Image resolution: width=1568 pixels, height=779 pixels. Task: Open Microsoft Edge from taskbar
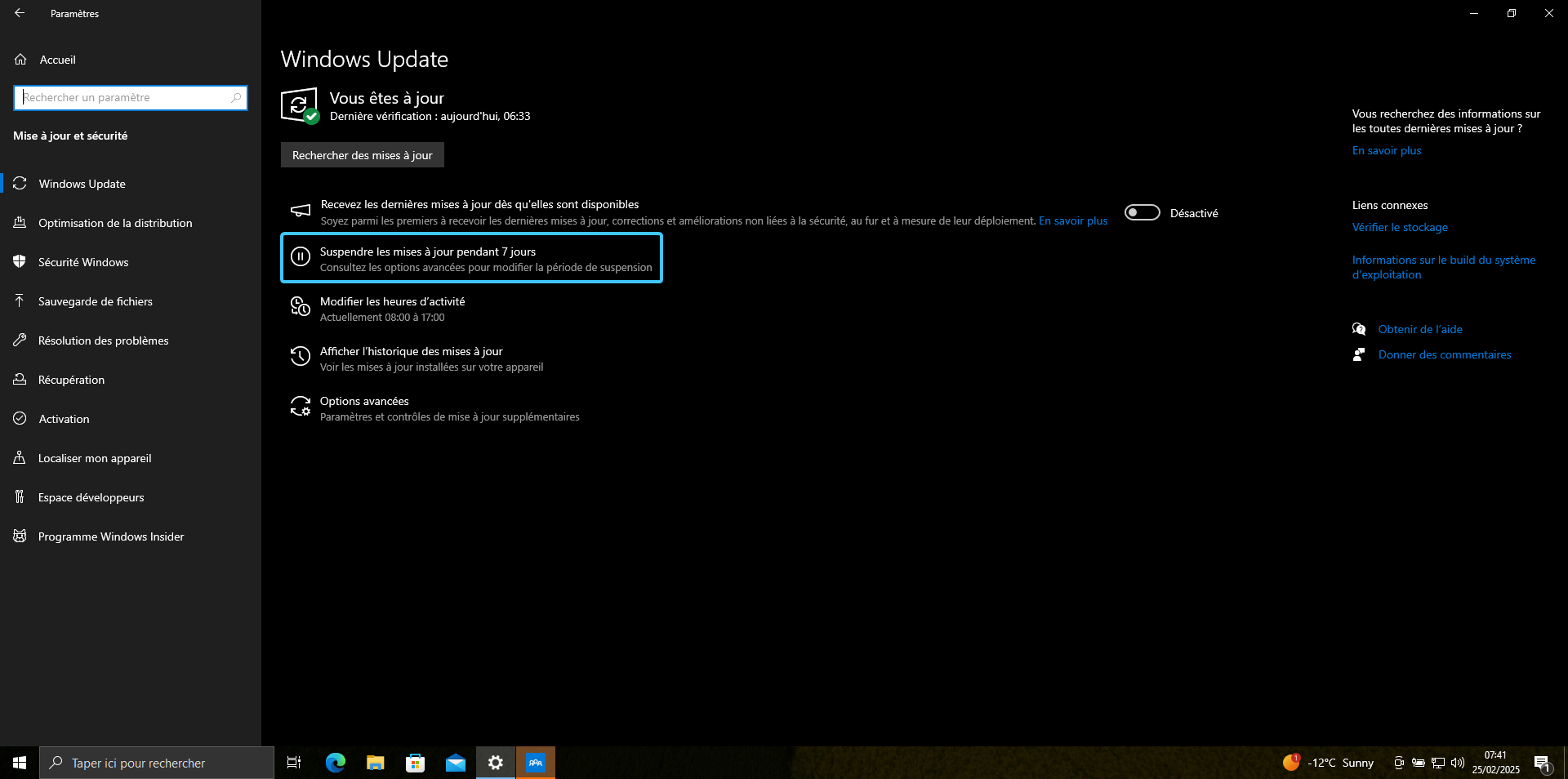336,763
